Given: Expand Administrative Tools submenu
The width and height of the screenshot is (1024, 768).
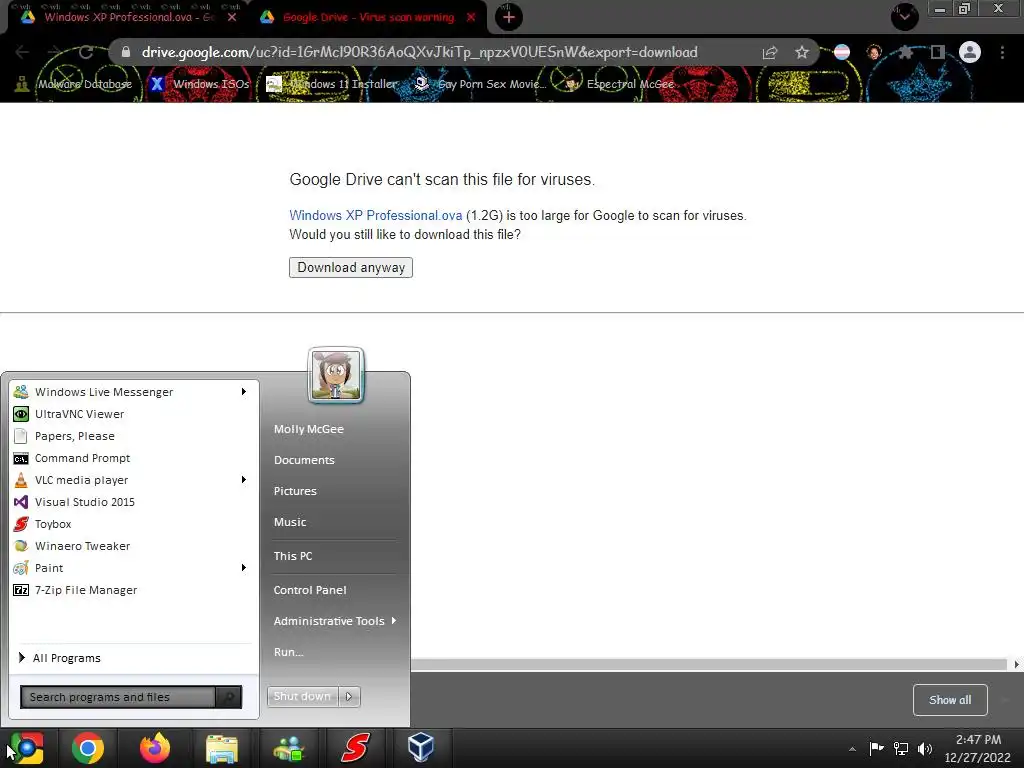Looking at the screenshot, I should point(334,621).
